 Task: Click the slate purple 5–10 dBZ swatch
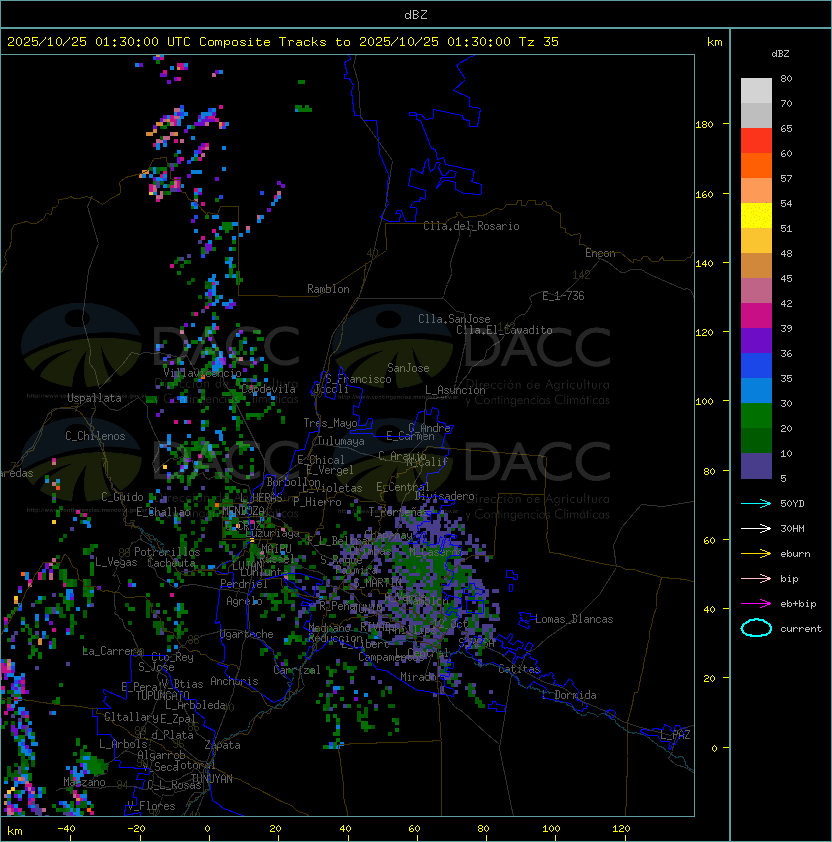pyautogui.click(x=756, y=466)
